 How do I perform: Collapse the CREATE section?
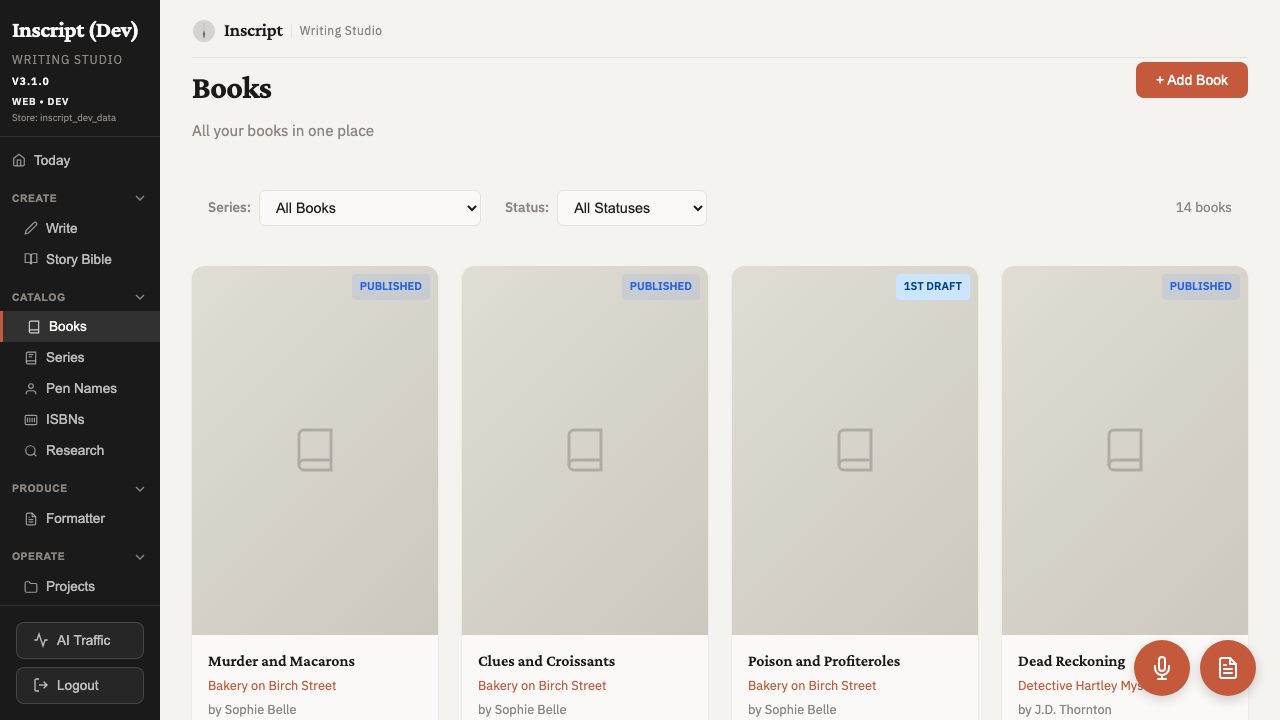[x=140, y=198]
